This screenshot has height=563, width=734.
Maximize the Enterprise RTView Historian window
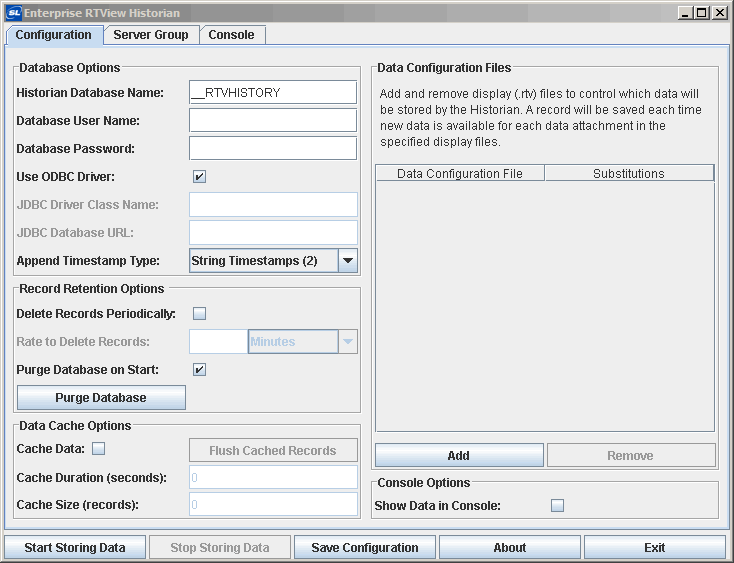pos(702,13)
